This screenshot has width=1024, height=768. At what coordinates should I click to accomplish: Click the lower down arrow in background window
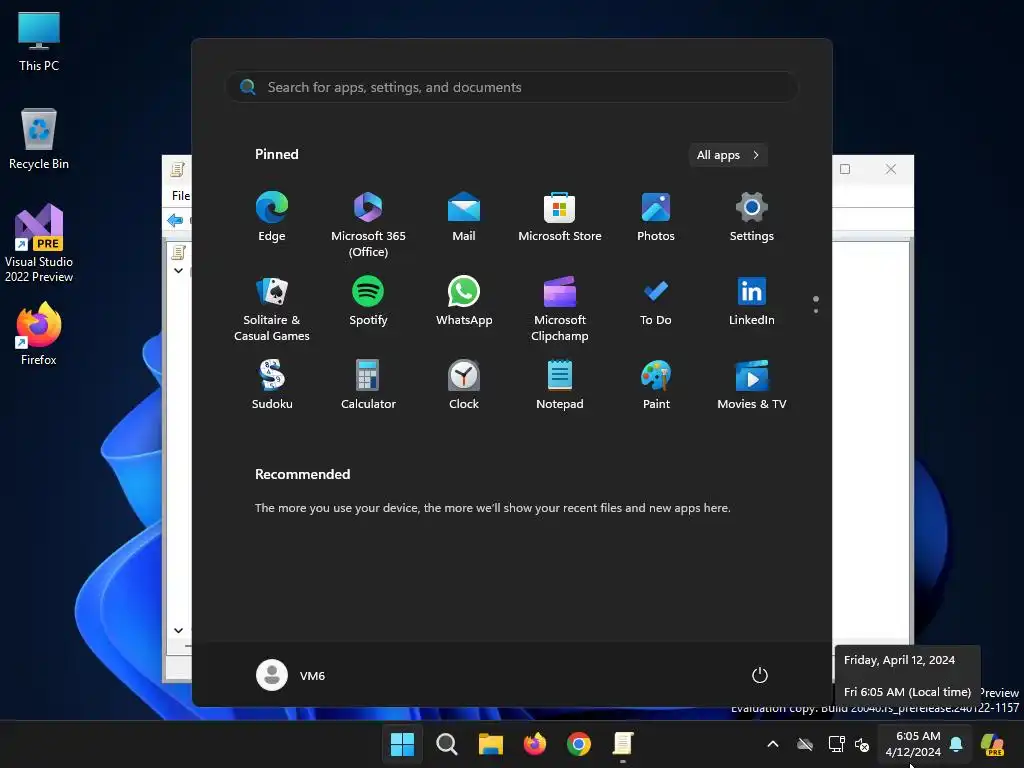178,630
